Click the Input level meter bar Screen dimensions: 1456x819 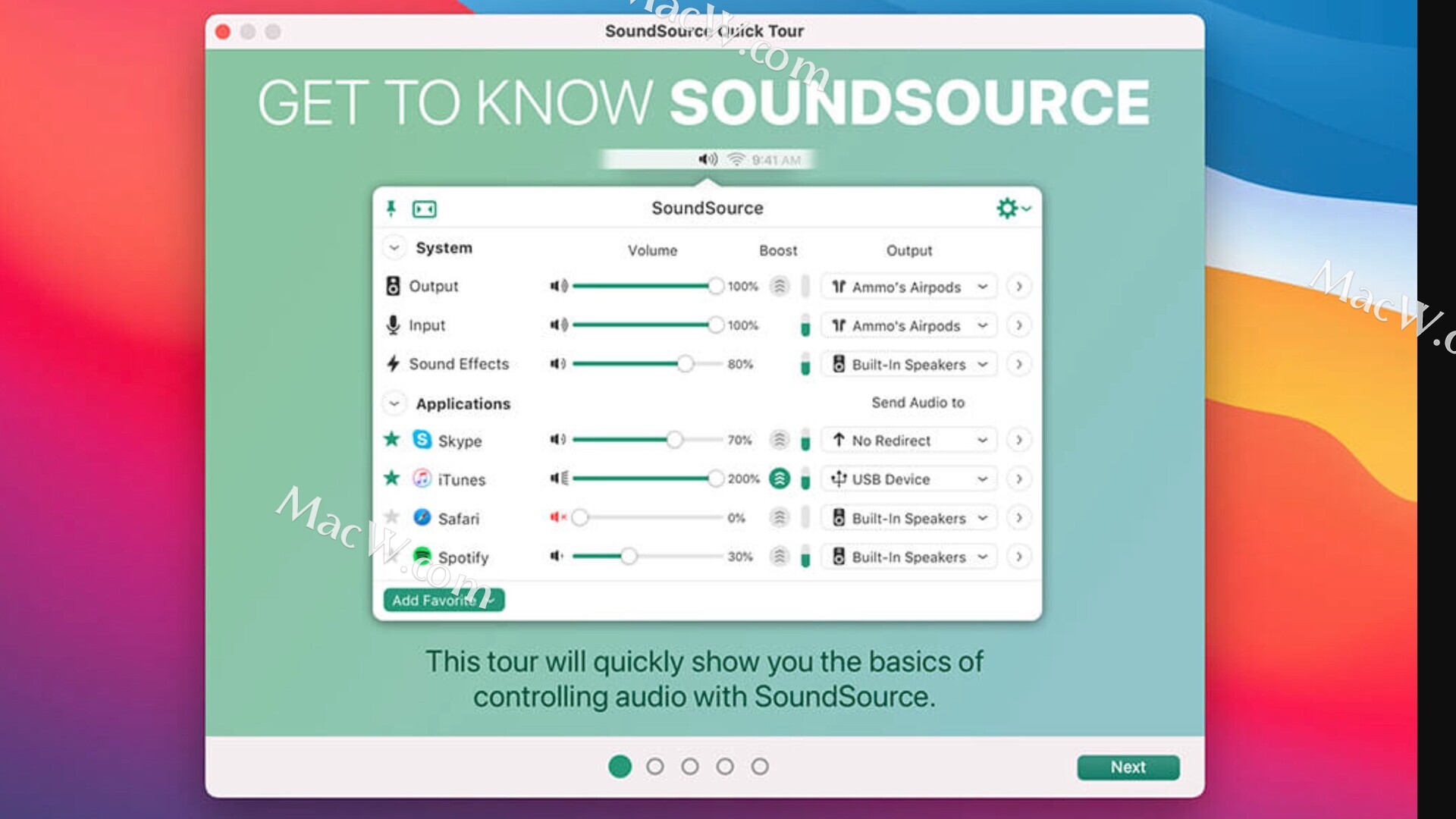[805, 325]
